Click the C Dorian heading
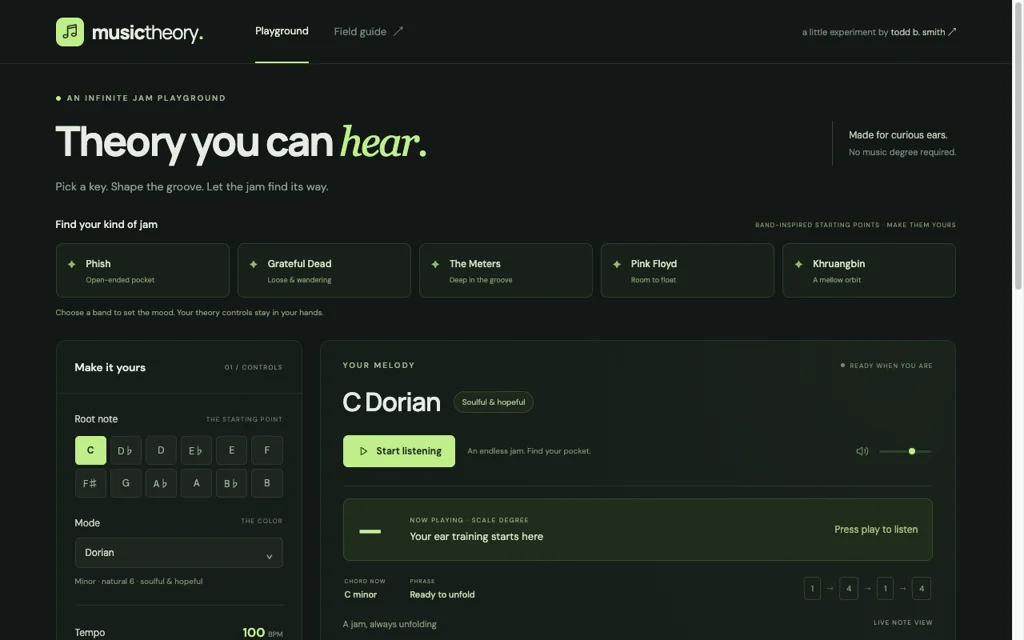The width and height of the screenshot is (1024, 640). click(x=391, y=402)
